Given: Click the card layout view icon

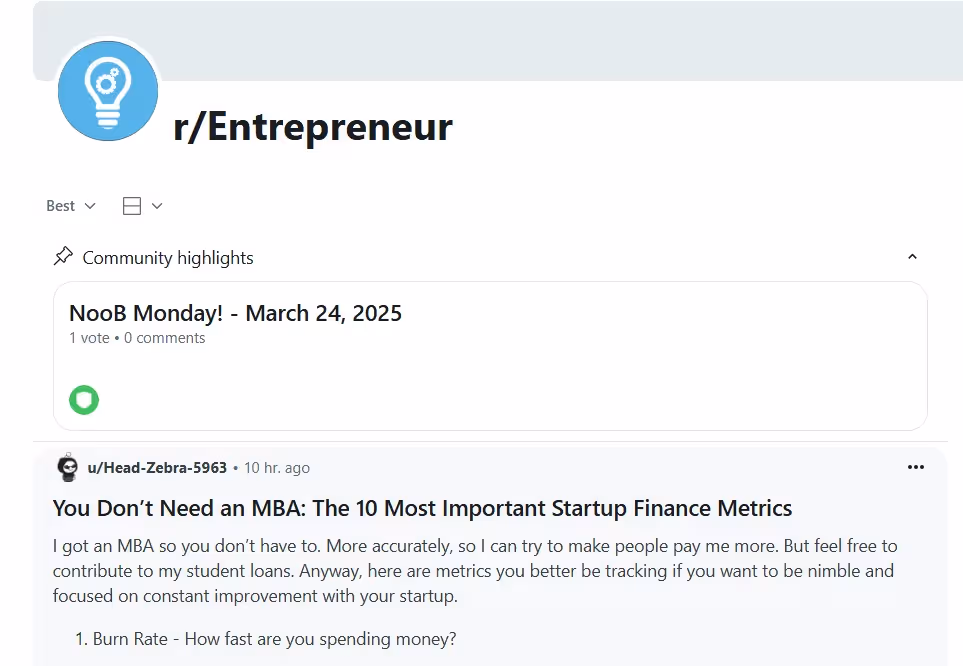Looking at the screenshot, I should 131,206.
